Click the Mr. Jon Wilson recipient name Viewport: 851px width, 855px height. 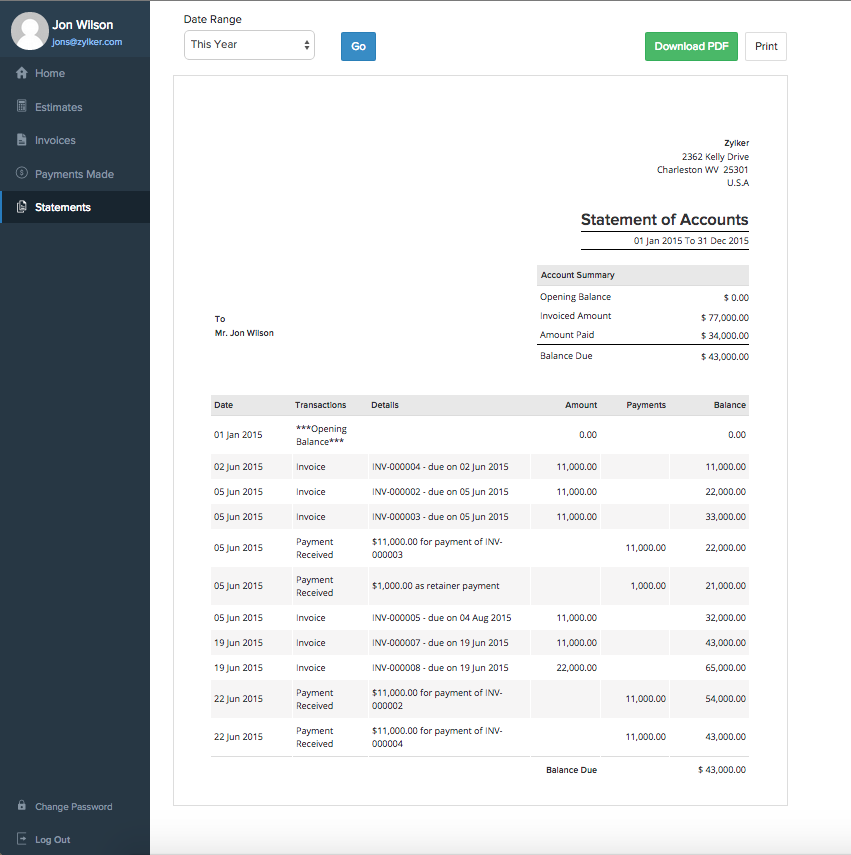244,333
